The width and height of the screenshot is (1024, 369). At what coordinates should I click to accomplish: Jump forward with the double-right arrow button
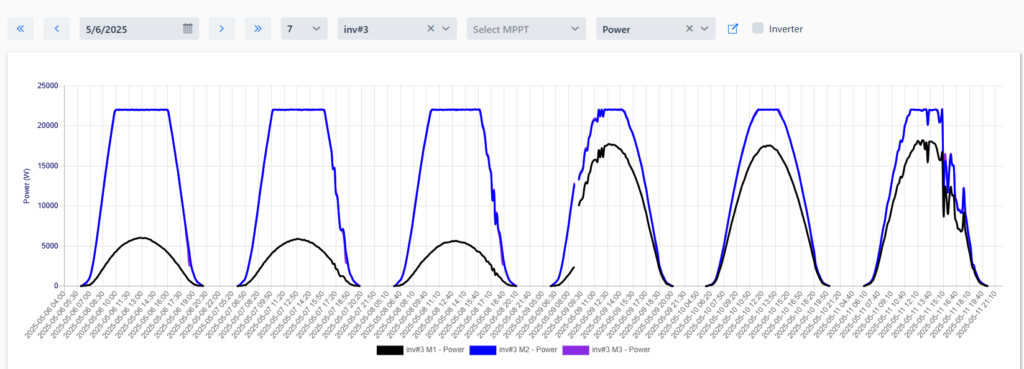(x=258, y=29)
